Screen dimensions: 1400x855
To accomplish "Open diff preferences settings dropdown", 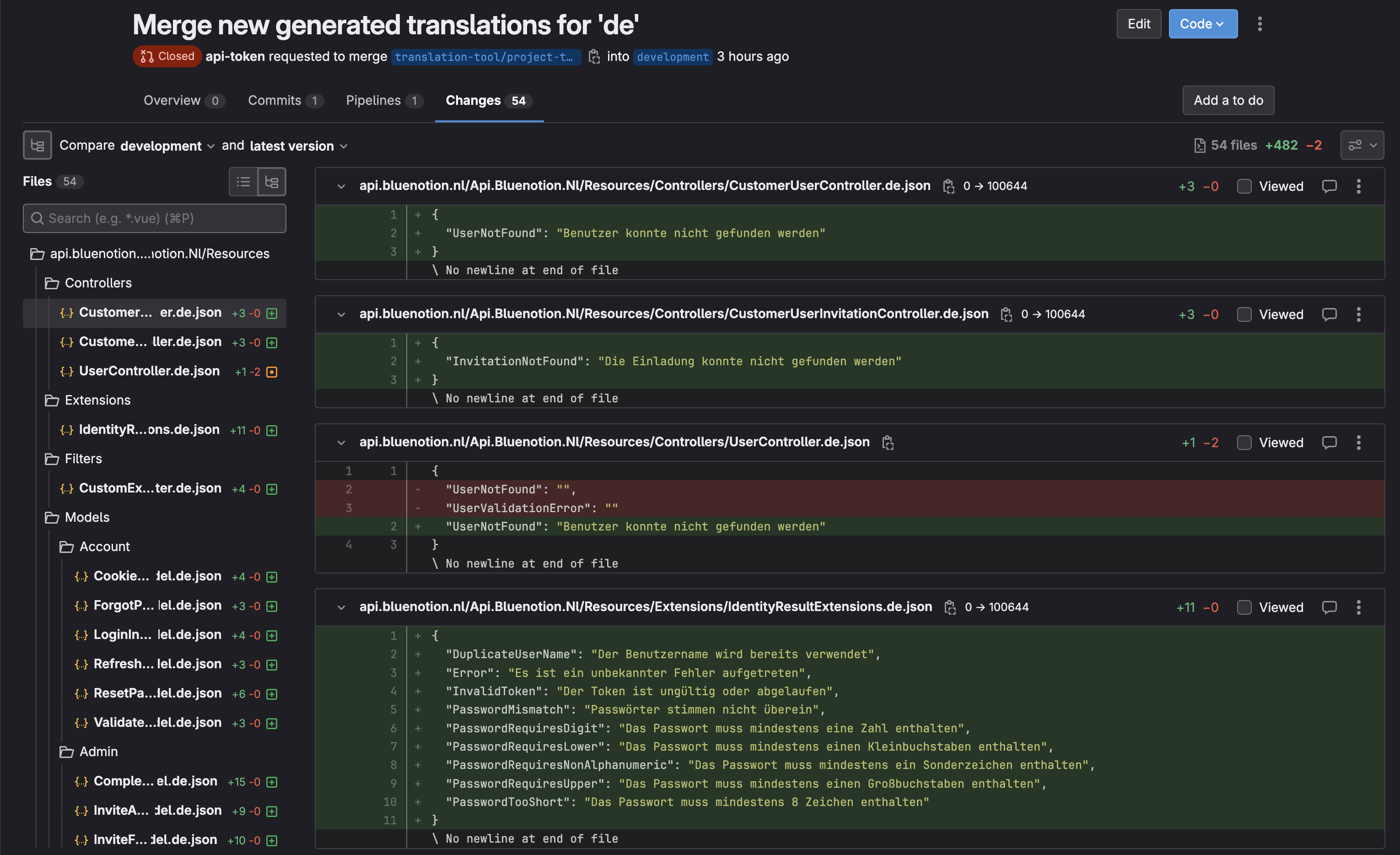I will 1362,146.
